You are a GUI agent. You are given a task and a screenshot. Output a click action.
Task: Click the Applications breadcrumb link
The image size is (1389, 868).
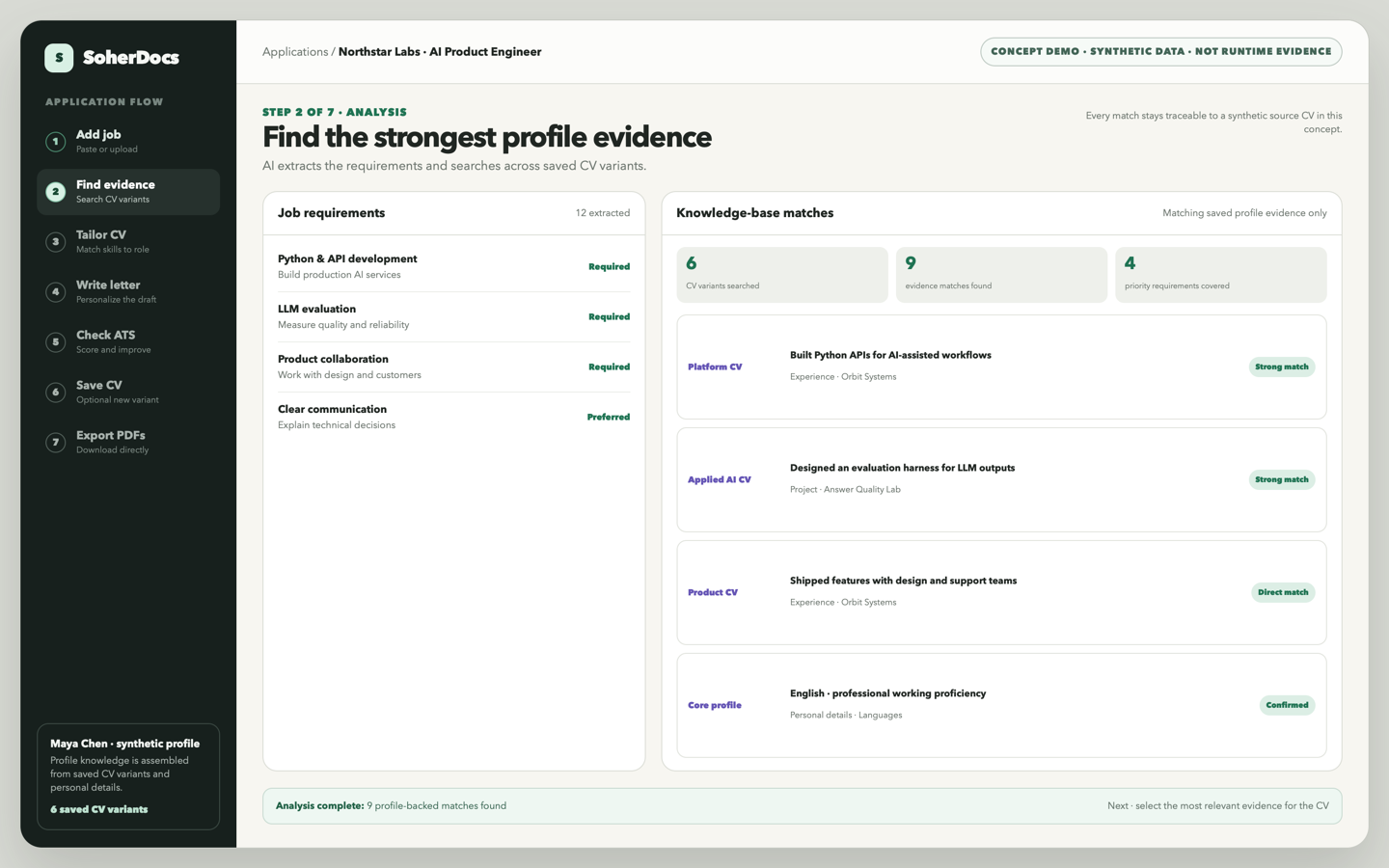pos(295,52)
